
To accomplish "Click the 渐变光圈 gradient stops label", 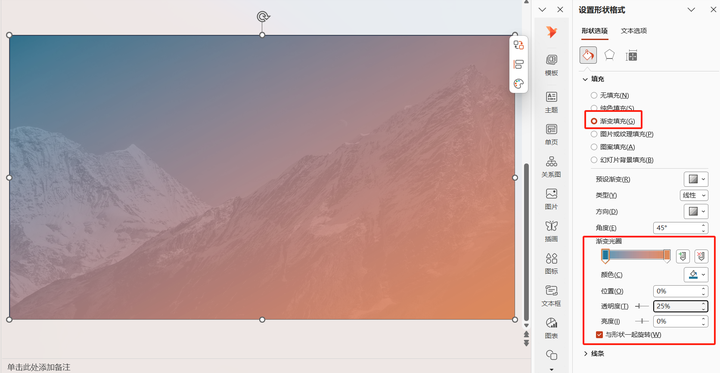I will pos(609,241).
